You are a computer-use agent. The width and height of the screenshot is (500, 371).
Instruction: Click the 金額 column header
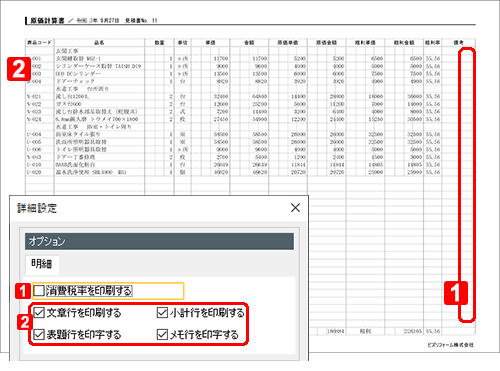coord(249,43)
